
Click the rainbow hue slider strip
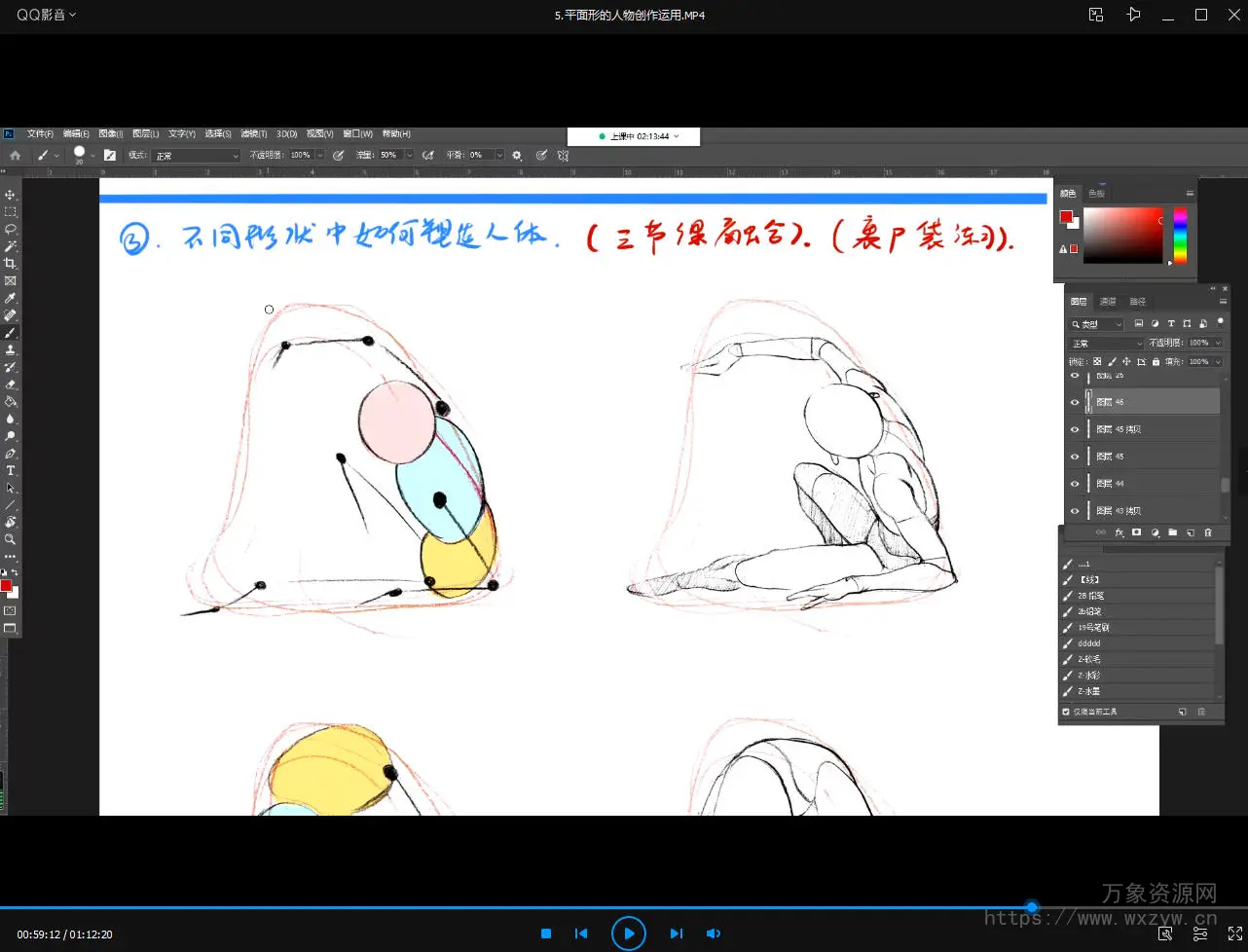point(1180,235)
